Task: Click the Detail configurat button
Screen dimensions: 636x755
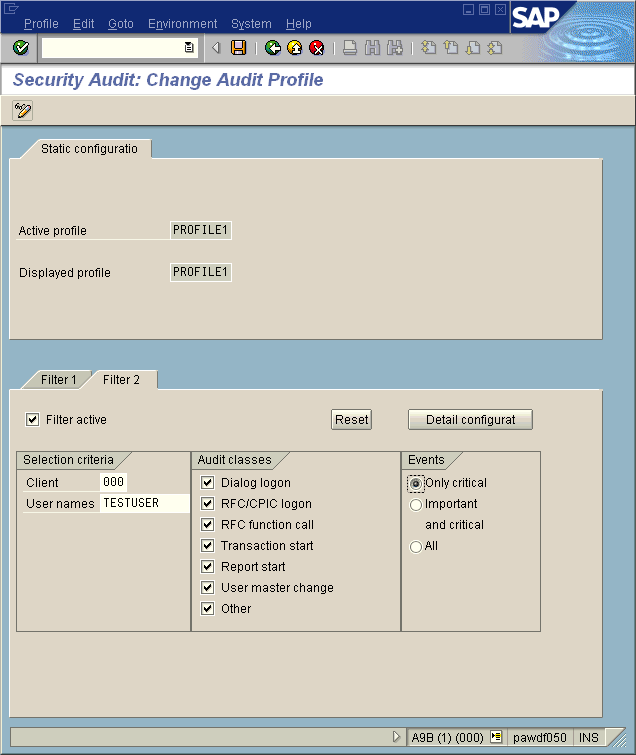Action: (x=470, y=419)
